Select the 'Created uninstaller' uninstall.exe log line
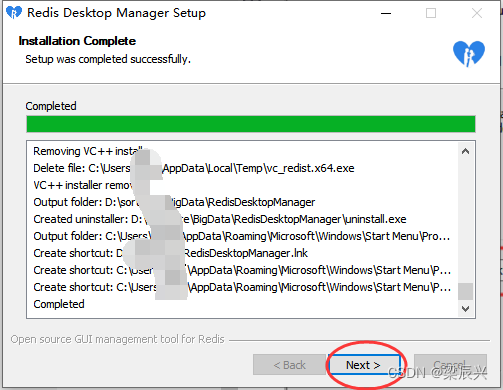The image size is (503, 390). (x=242, y=219)
